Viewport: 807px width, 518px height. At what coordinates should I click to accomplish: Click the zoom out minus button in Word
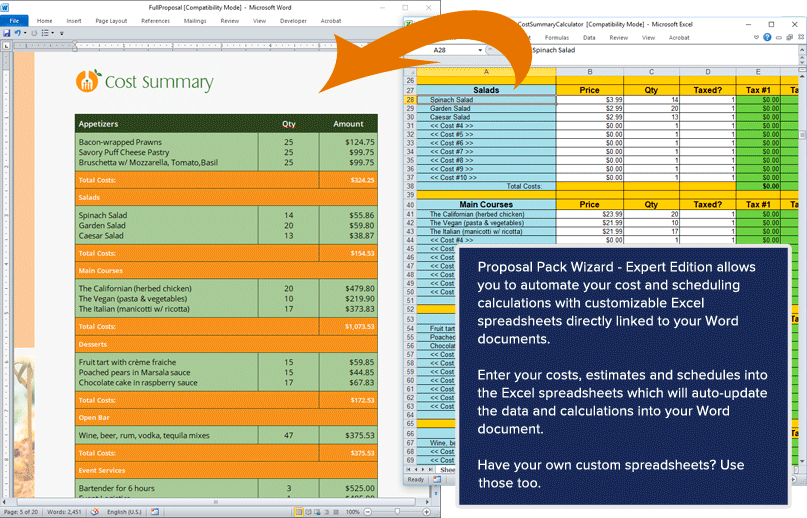367,512
